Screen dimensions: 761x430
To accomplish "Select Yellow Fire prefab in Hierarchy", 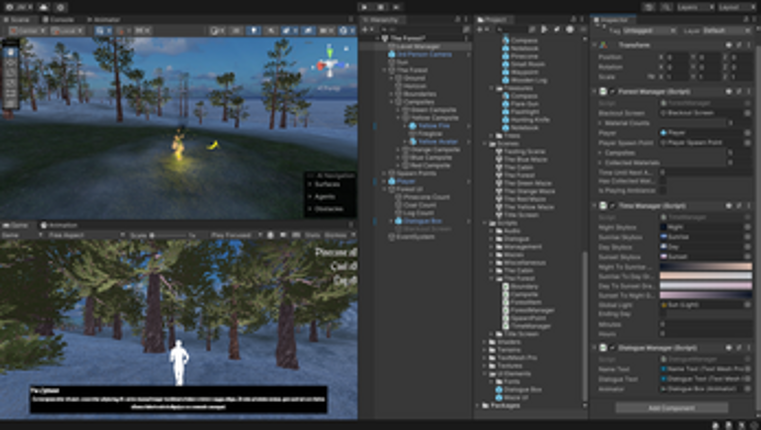I will point(430,126).
